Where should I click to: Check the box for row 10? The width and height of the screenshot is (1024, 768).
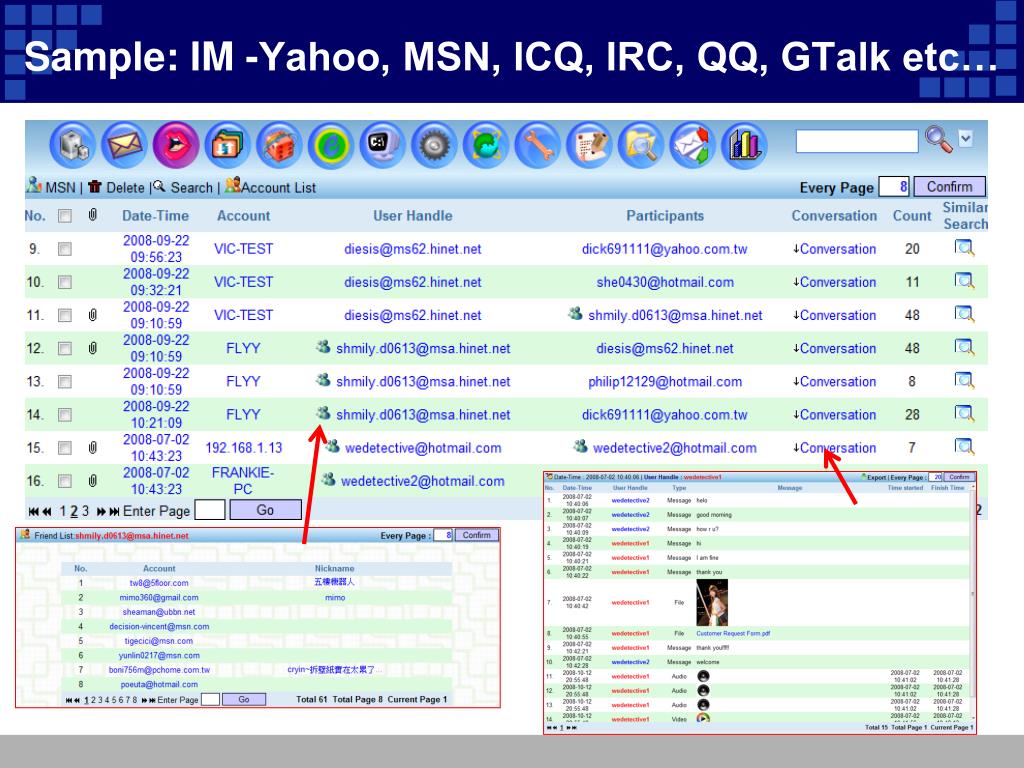(x=65, y=282)
